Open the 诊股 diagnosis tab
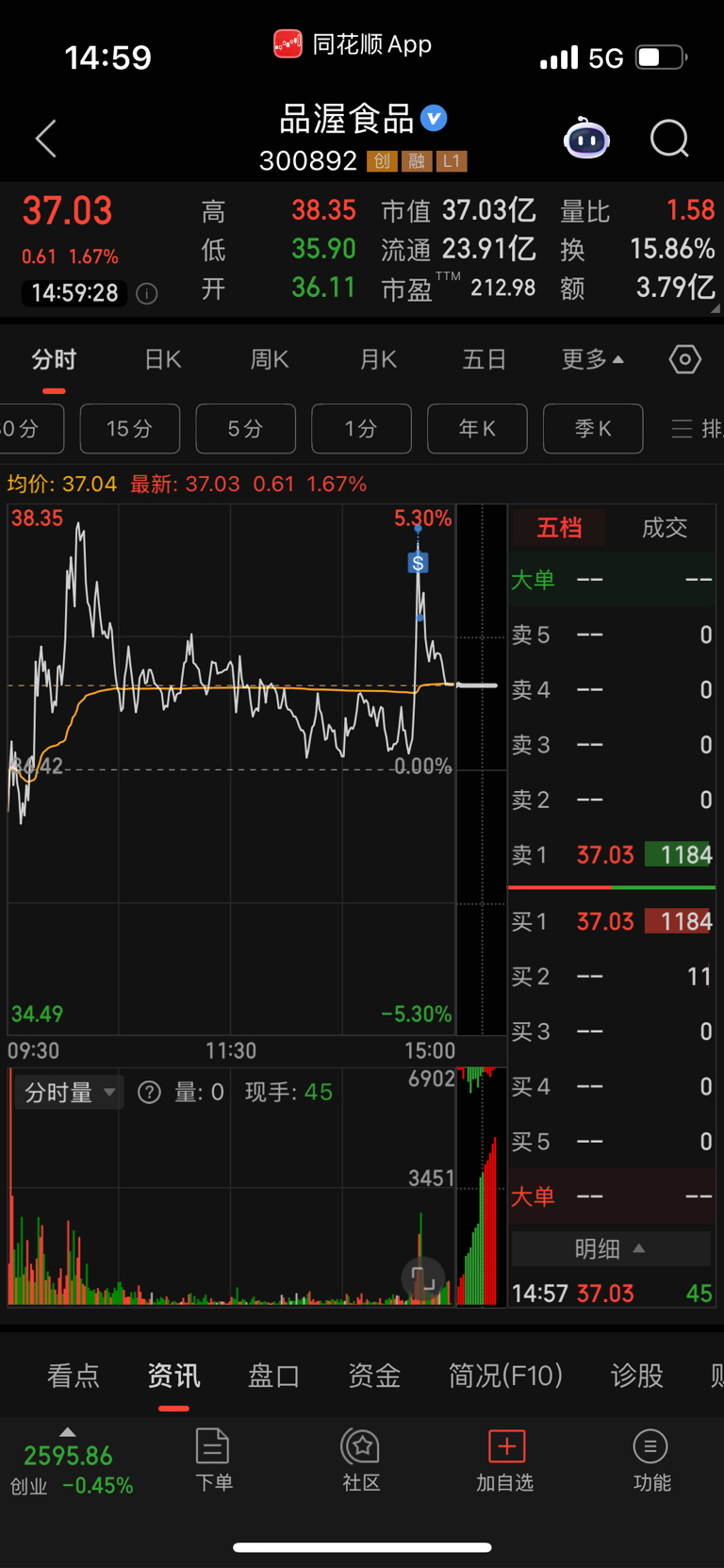This screenshot has height=1568, width=724. pyautogui.click(x=637, y=1376)
